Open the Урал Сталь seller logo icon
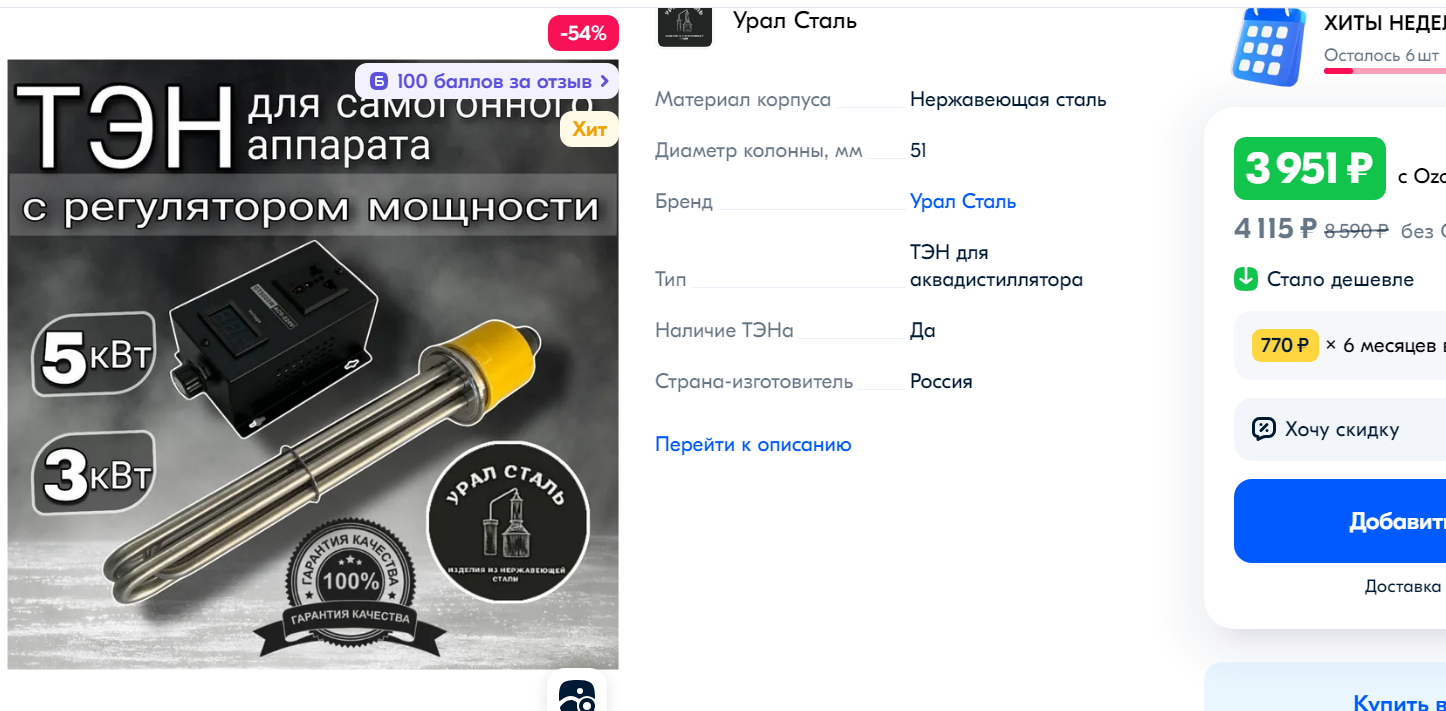 pos(685,26)
